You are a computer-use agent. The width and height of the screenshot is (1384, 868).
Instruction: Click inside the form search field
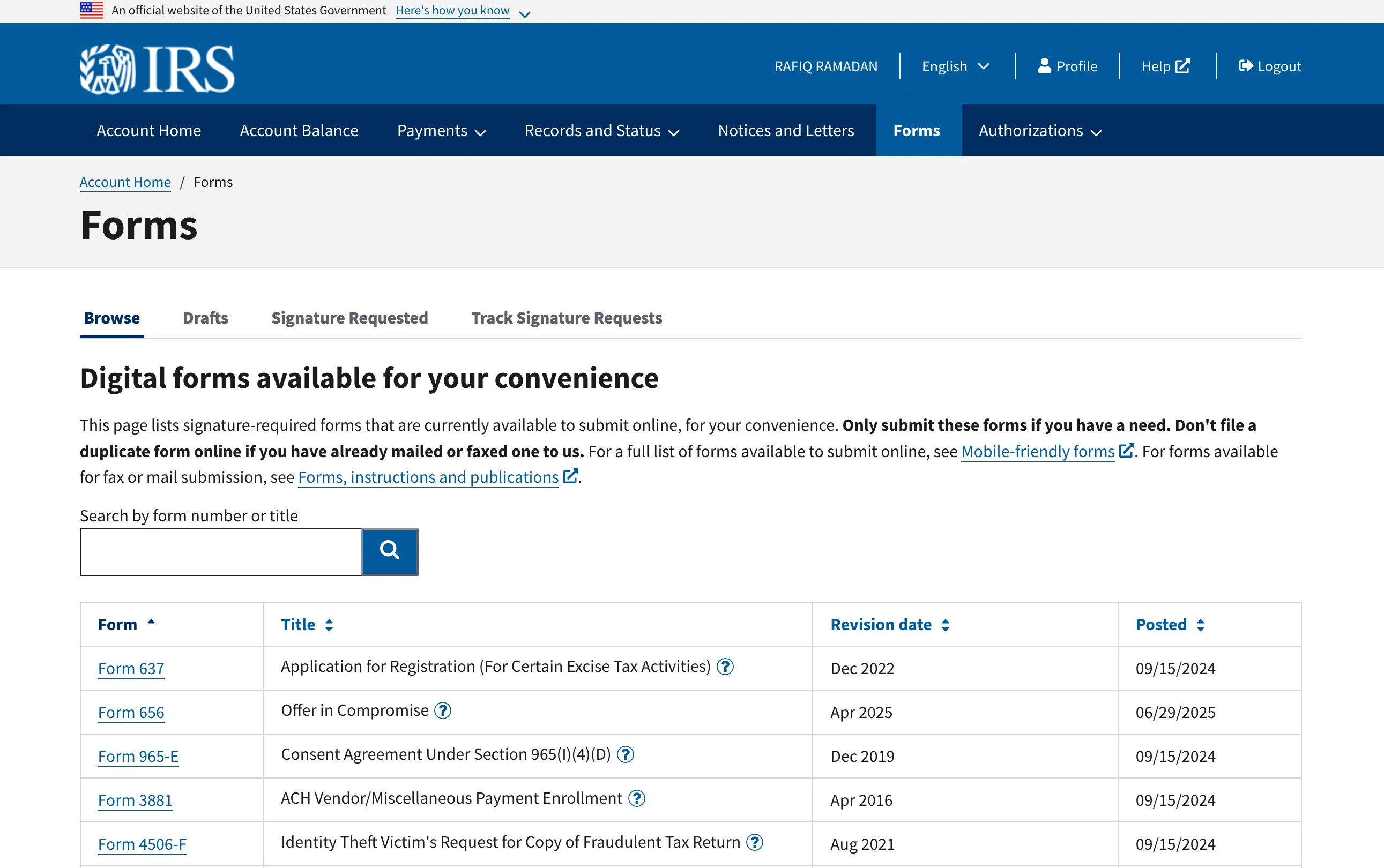pos(219,551)
